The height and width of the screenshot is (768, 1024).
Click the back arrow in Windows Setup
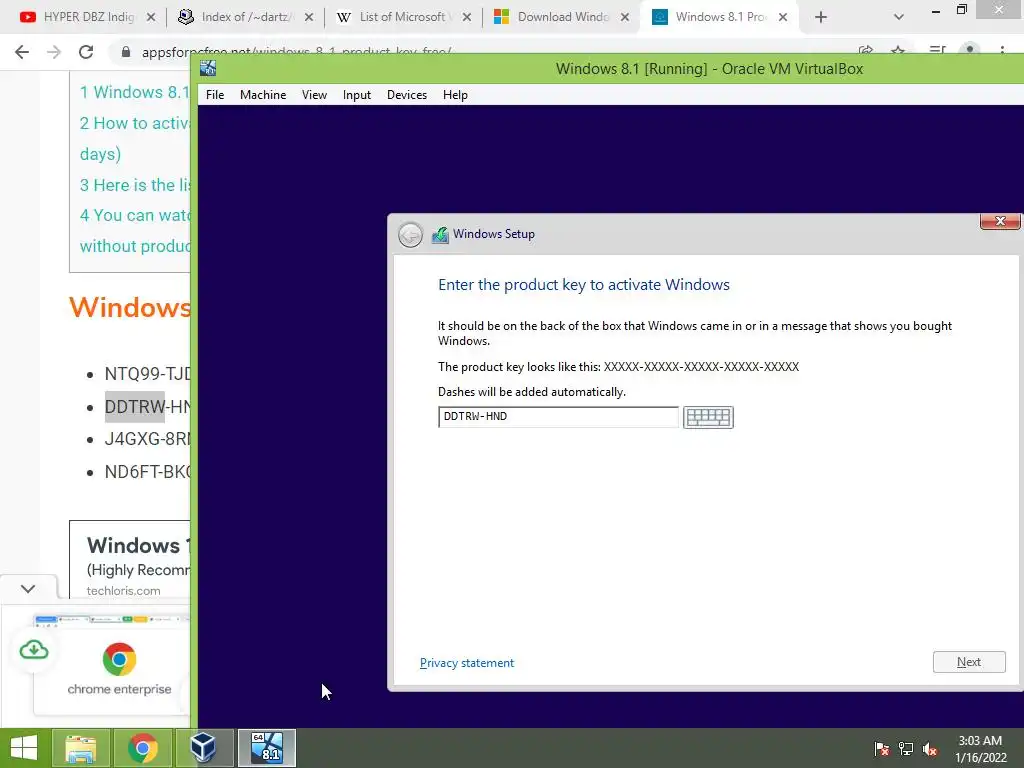click(410, 234)
